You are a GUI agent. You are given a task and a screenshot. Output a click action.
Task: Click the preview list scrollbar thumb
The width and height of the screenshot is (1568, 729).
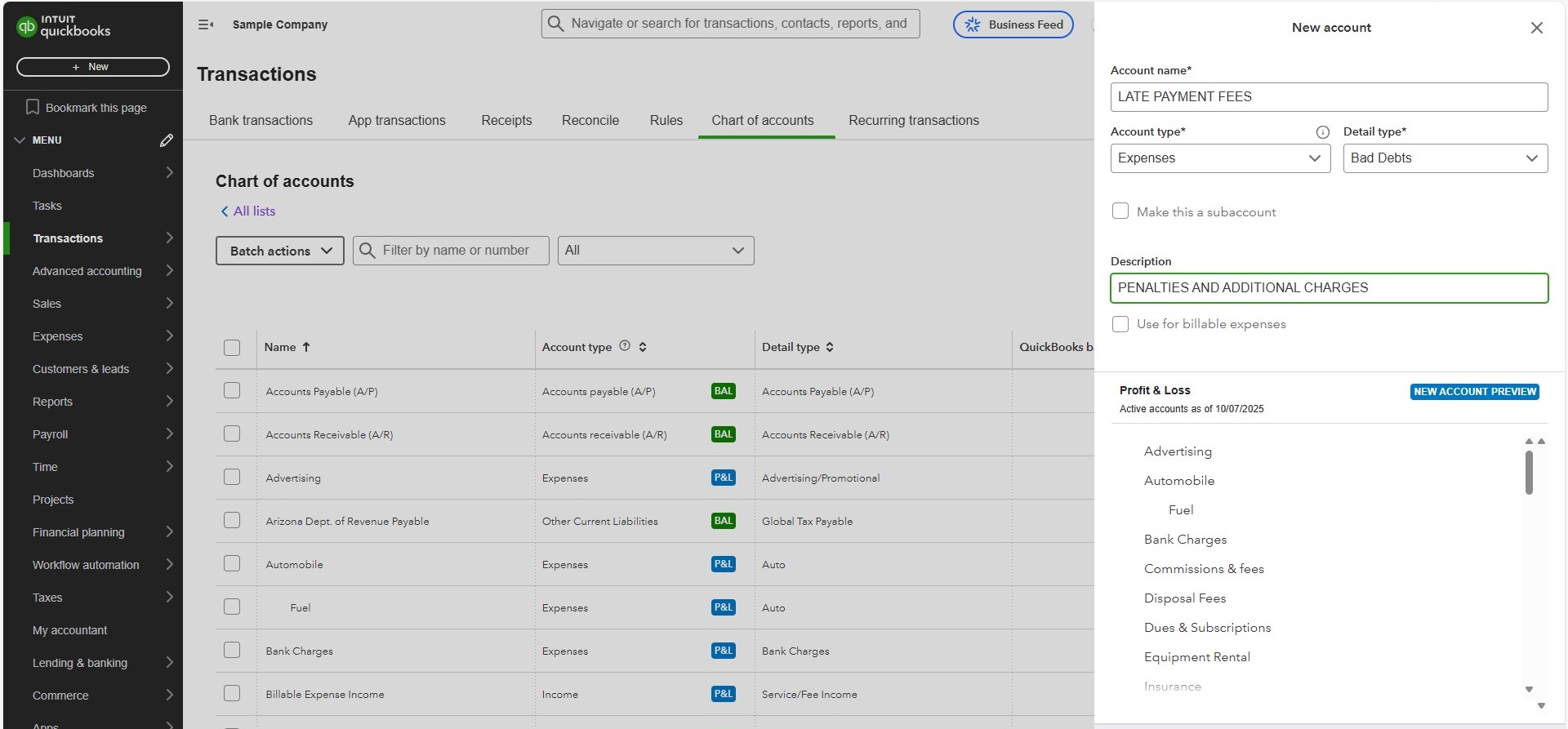pyautogui.click(x=1529, y=472)
